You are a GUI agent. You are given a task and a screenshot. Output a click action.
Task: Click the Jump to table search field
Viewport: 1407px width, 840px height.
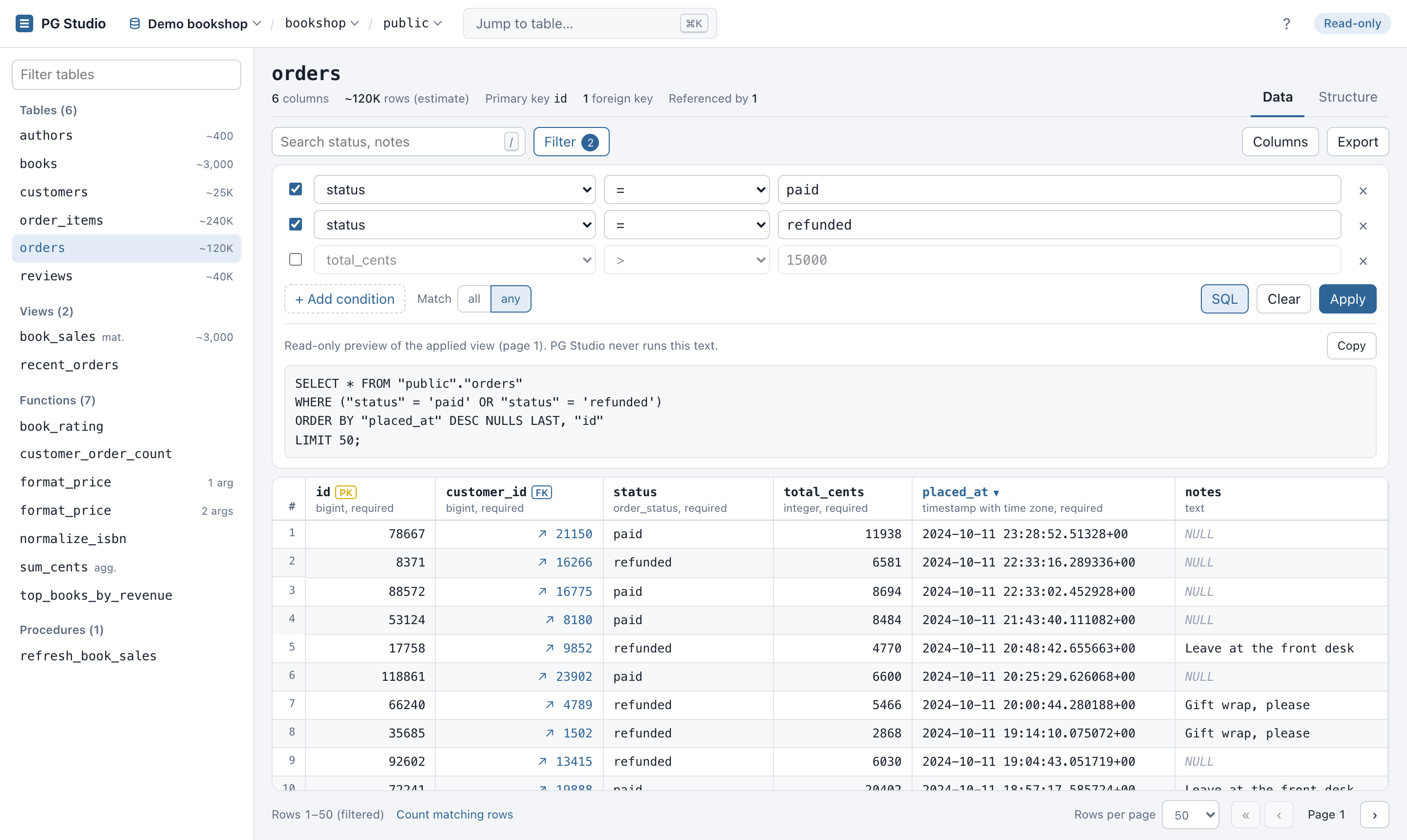(x=590, y=23)
